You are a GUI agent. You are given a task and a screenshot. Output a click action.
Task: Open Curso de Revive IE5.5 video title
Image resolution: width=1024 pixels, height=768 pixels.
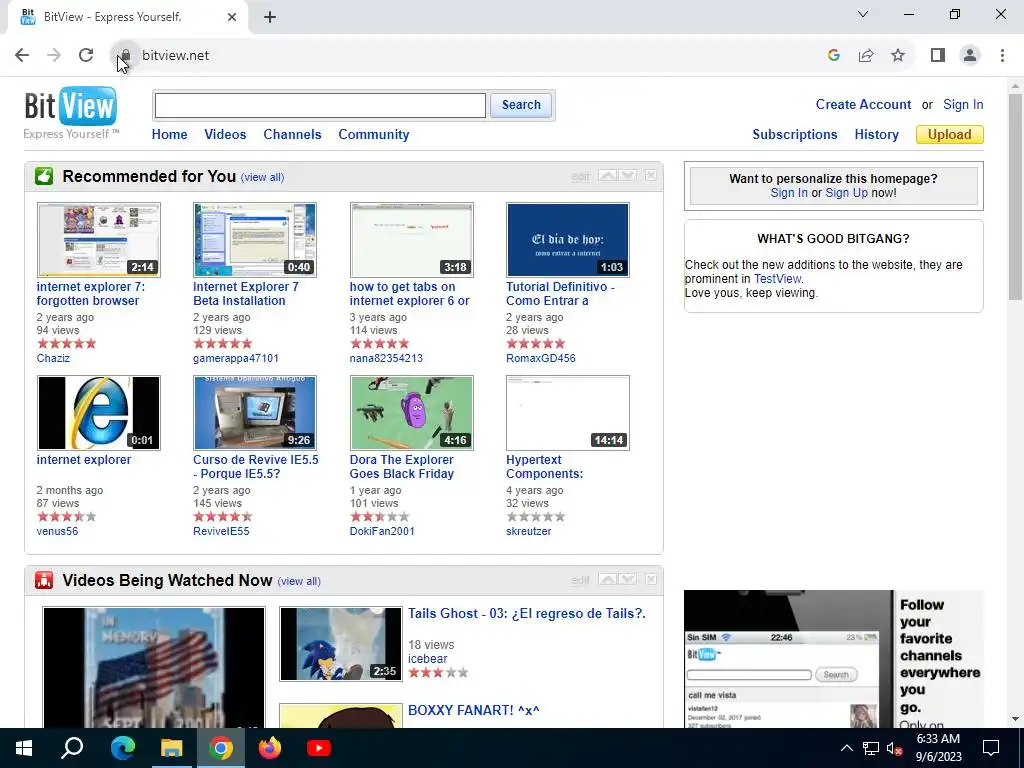pos(256,467)
